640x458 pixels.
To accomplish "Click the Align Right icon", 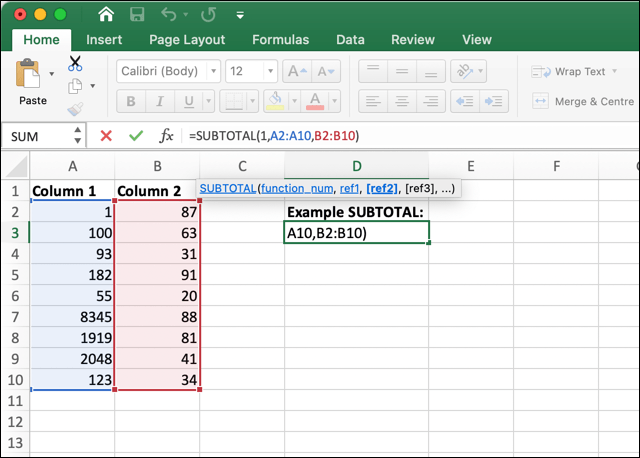I will click(431, 101).
